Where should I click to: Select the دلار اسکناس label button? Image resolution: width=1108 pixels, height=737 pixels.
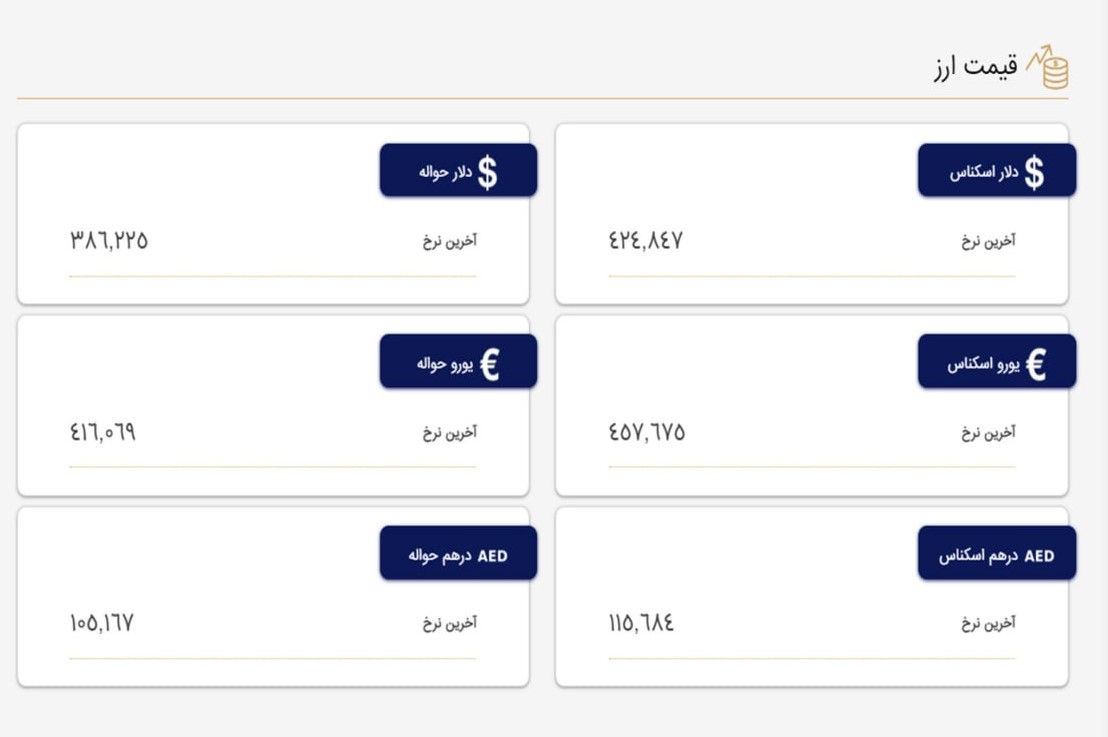[x=997, y=170]
